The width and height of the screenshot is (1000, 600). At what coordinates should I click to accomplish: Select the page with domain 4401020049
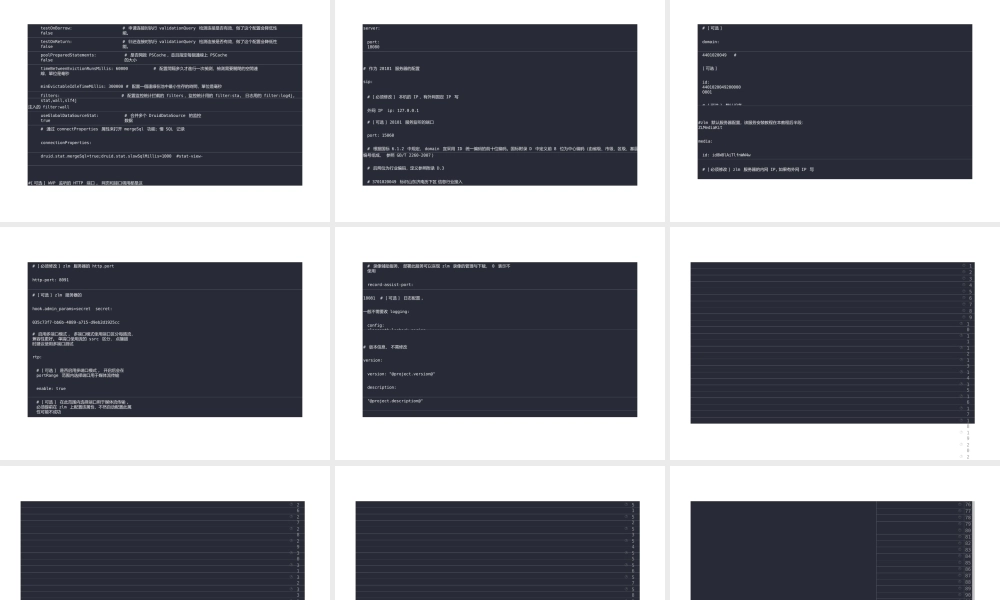(x=834, y=104)
